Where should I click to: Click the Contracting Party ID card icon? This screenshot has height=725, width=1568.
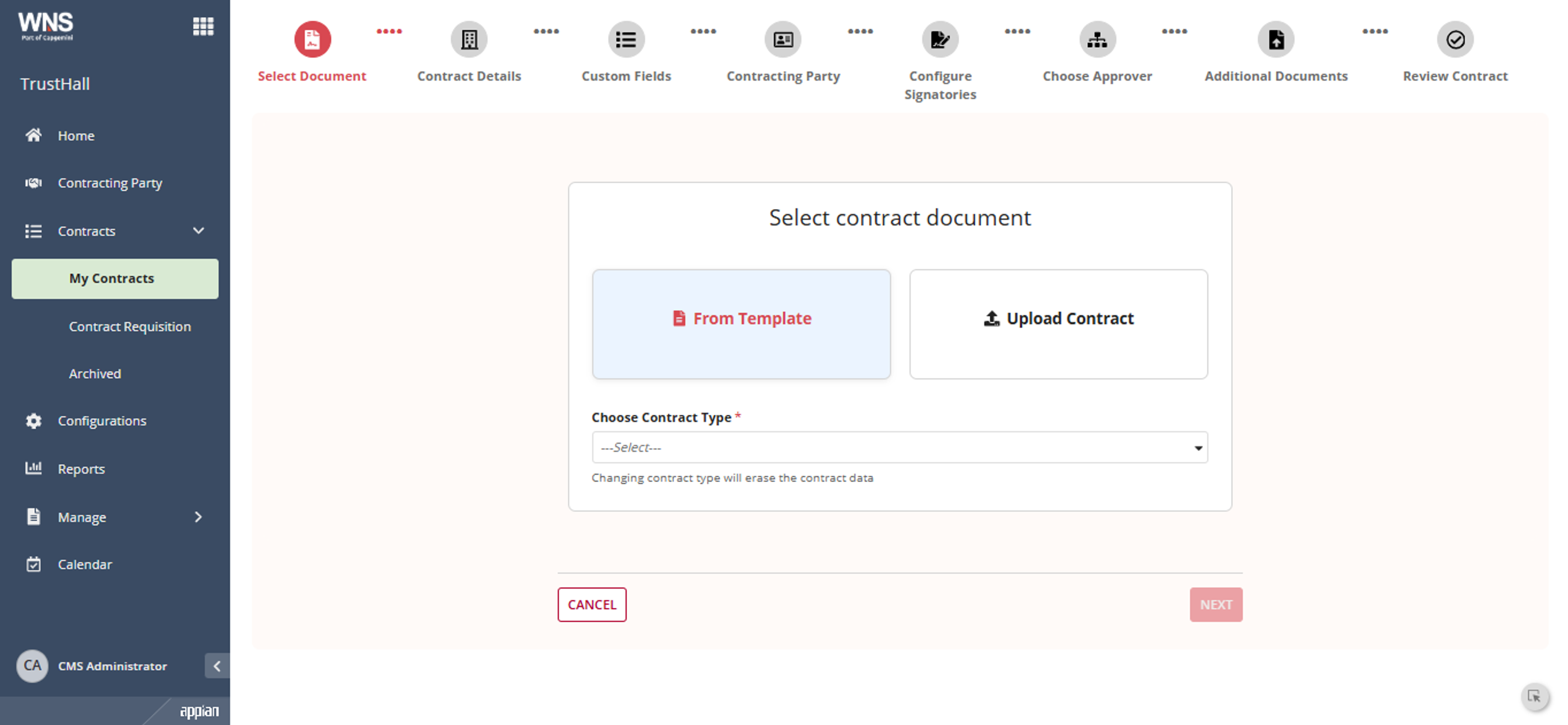tap(783, 40)
